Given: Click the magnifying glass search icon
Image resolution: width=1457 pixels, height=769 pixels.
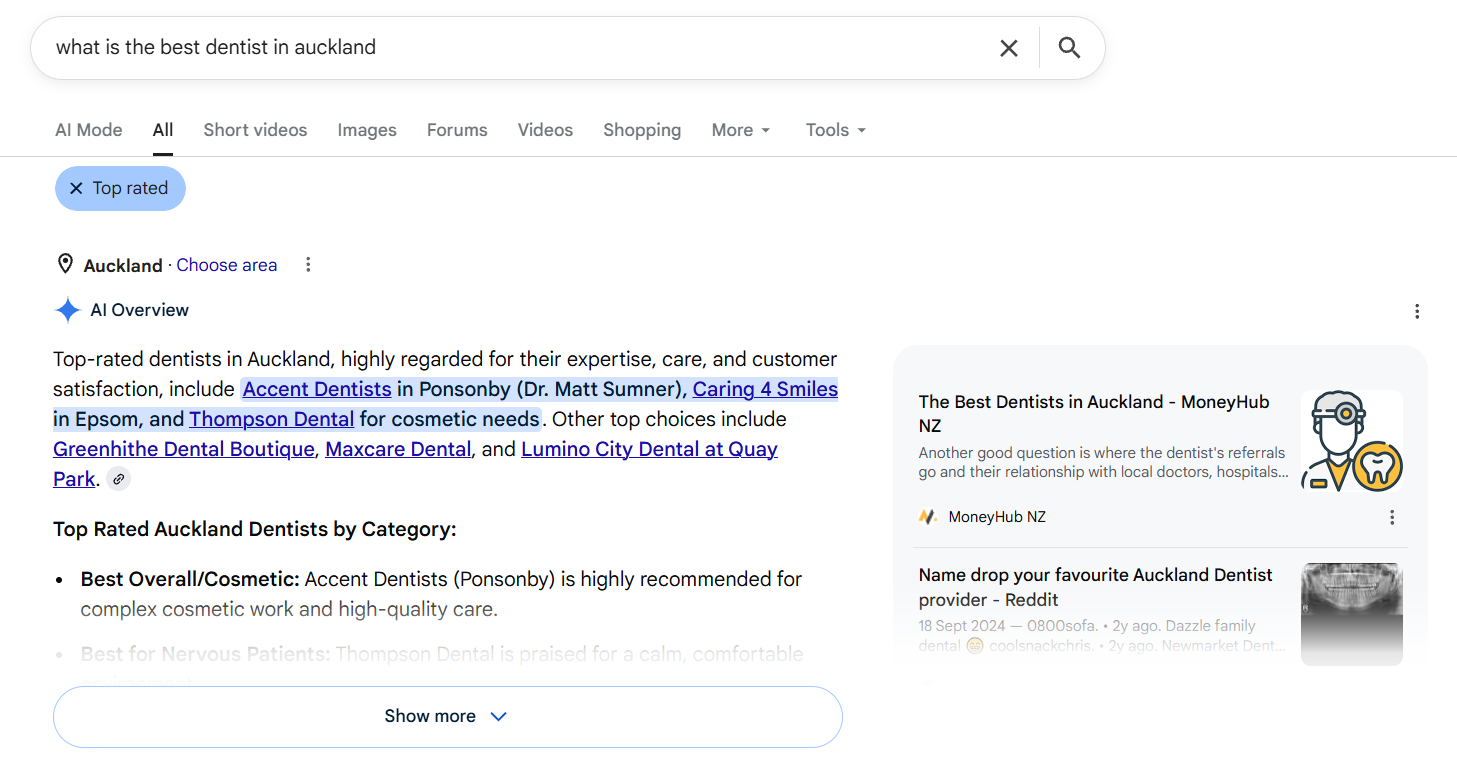Looking at the screenshot, I should click(x=1069, y=48).
